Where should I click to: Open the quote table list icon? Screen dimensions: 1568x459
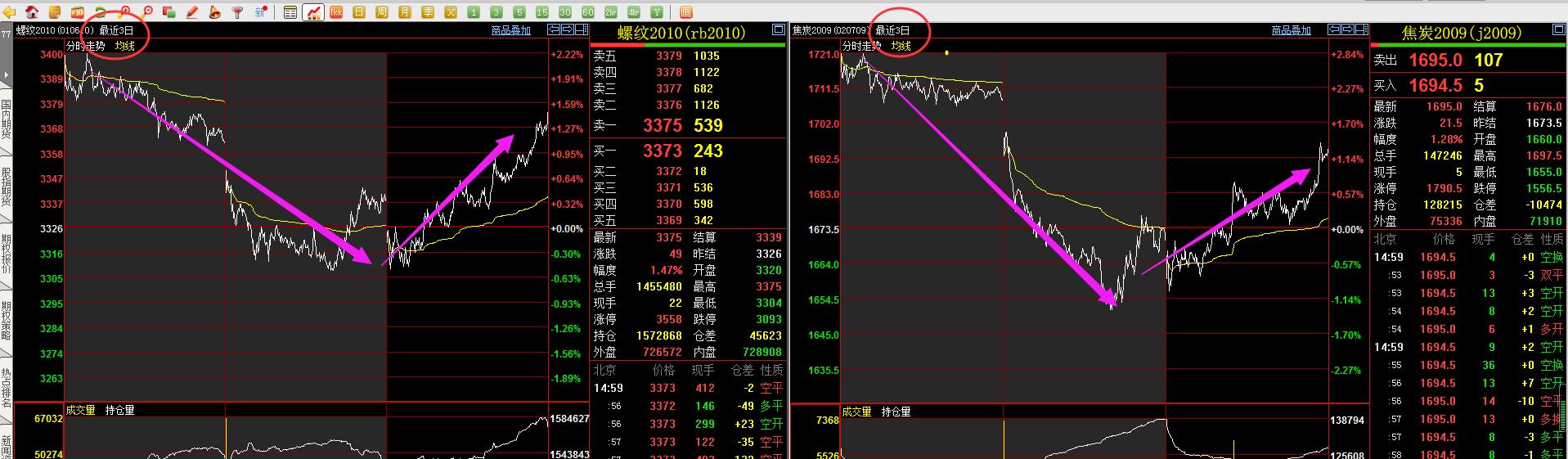pyautogui.click(x=290, y=12)
